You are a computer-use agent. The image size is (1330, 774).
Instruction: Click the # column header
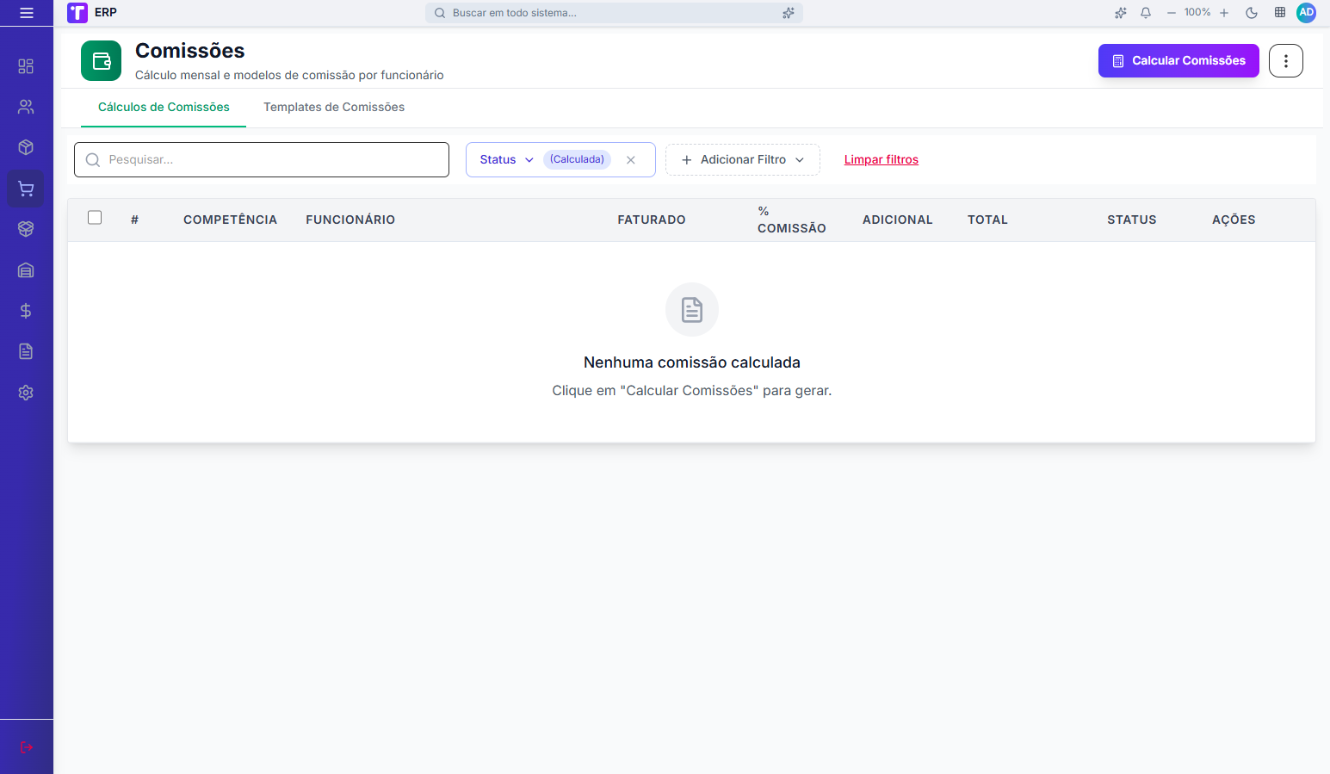coord(135,220)
